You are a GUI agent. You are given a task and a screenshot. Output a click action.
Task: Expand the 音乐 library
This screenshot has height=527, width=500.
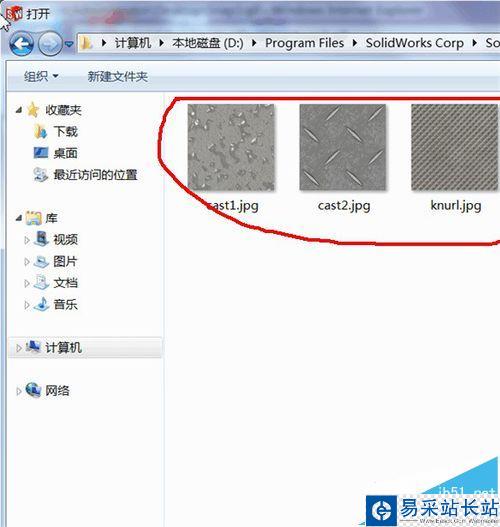coord(27,305)
